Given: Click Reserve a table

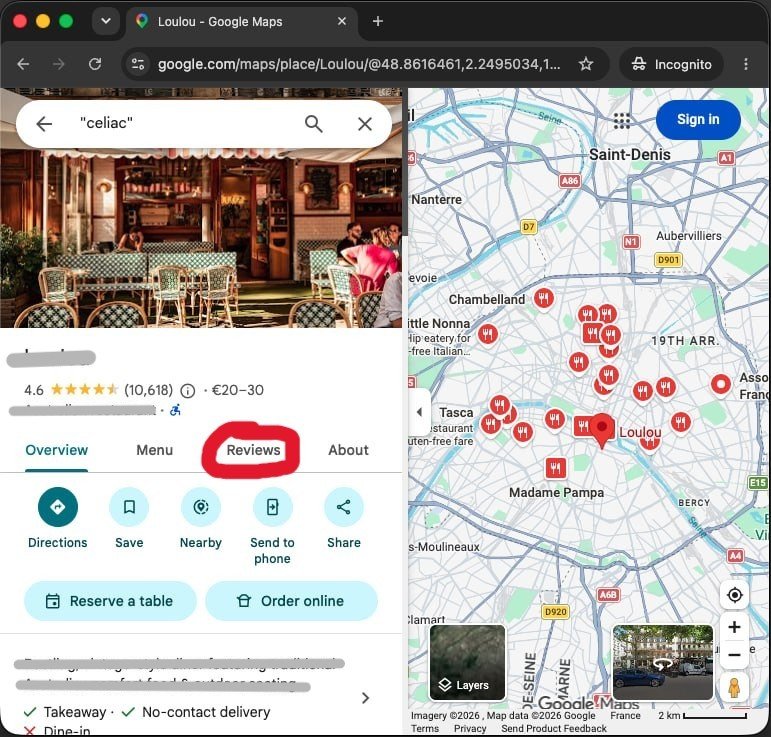Looking at the screenshot, I should [x=110, y=601].
